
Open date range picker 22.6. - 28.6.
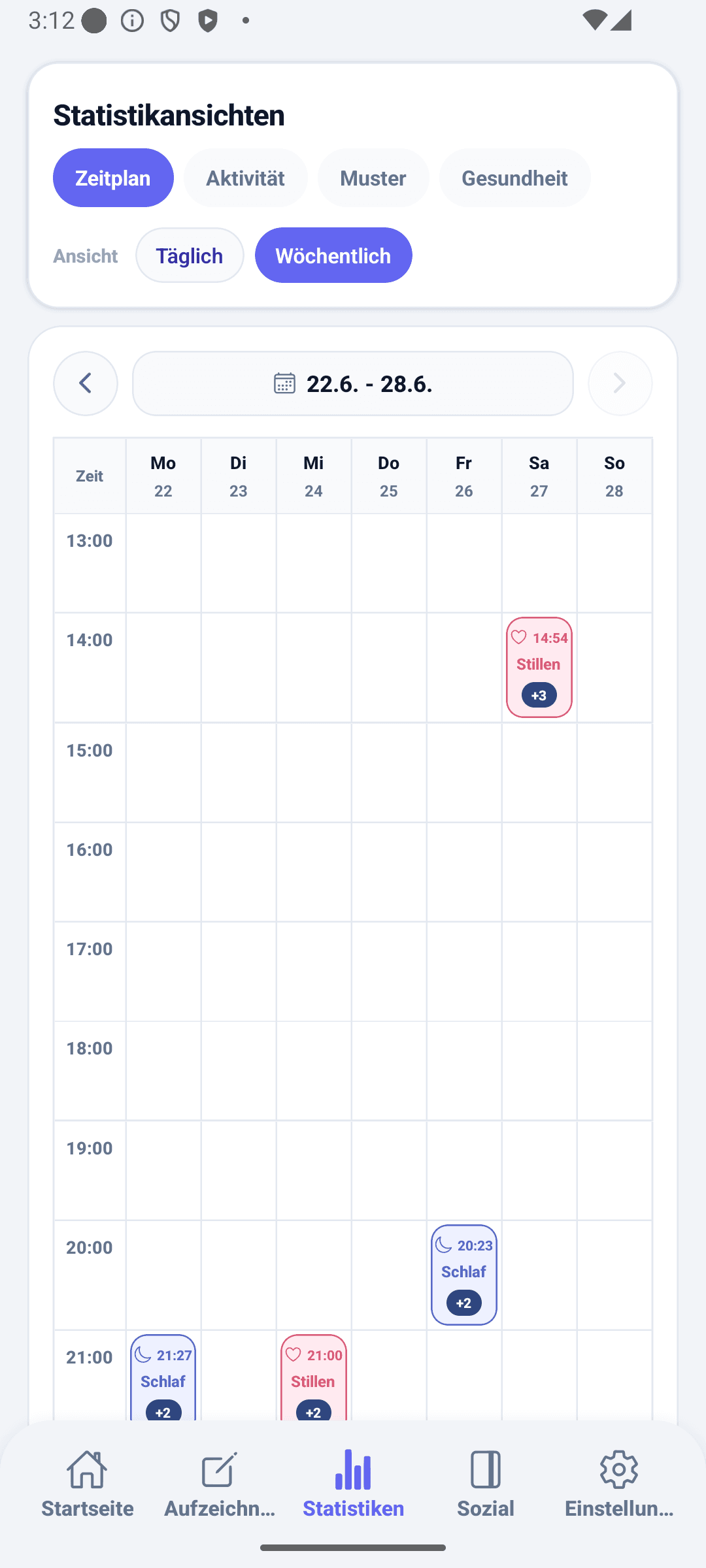point(353,384)
